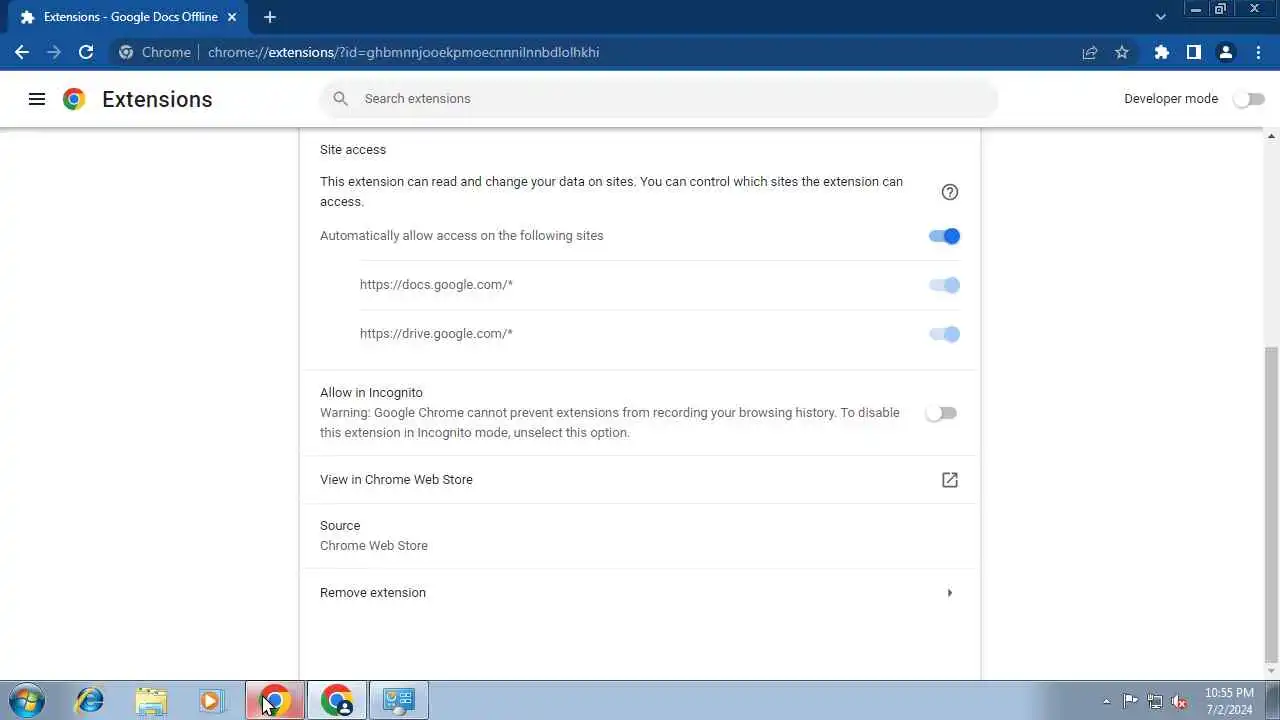Reload the page with the refresh icon
Viewport: 1280px width, 720px height.
click(86, 52)
